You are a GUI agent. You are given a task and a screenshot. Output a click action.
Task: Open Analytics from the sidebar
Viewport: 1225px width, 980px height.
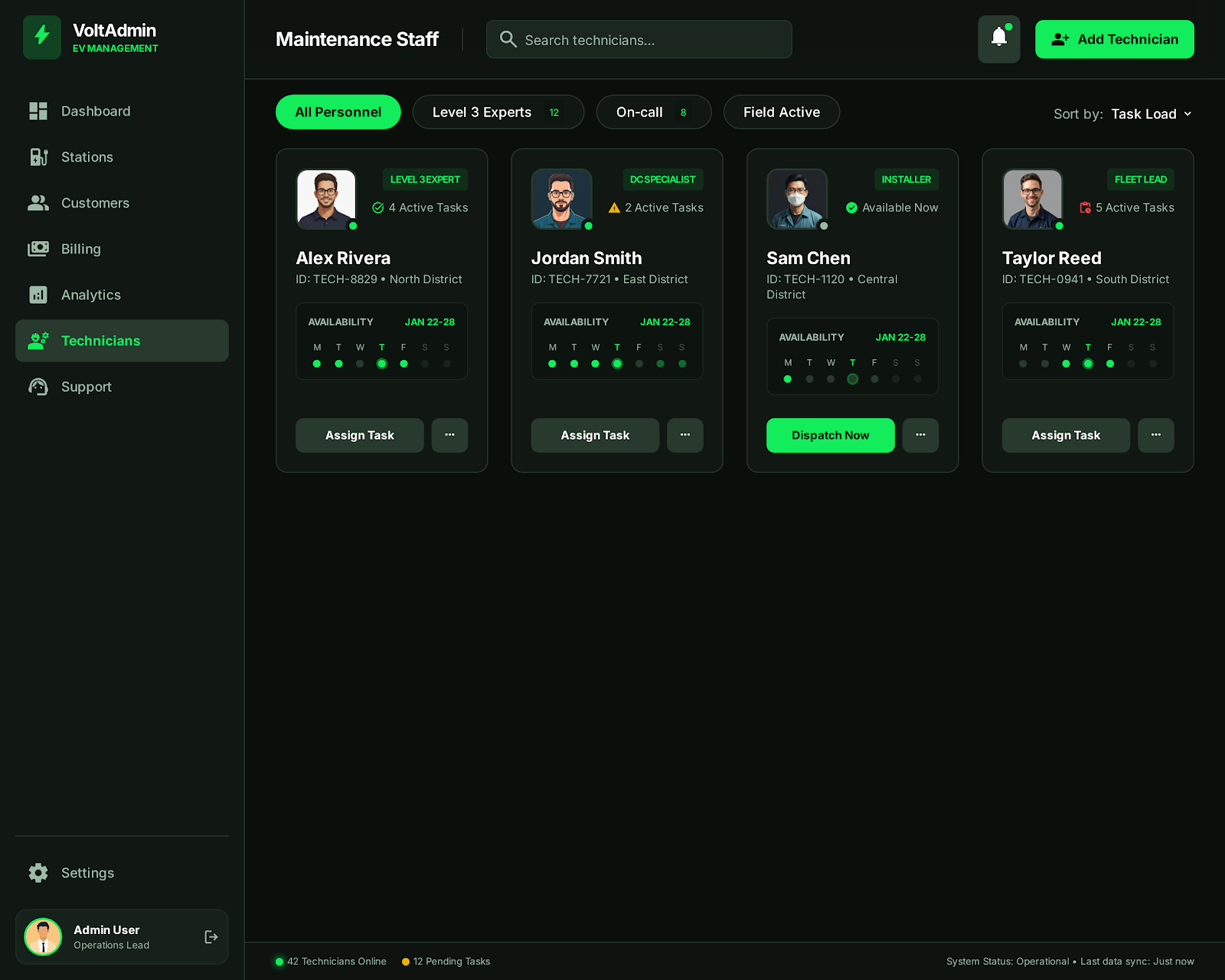[90, 295]
